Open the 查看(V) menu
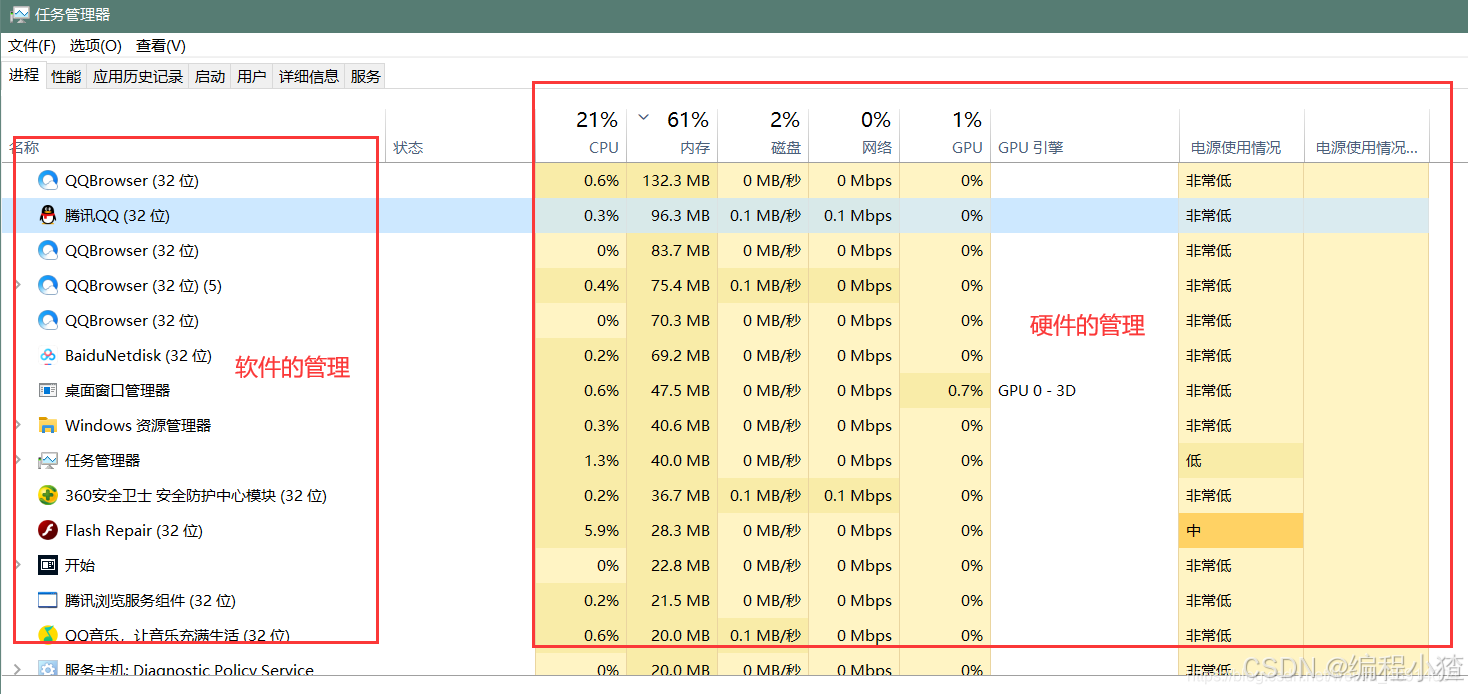1468x694 pixels. tap(161, 46)
